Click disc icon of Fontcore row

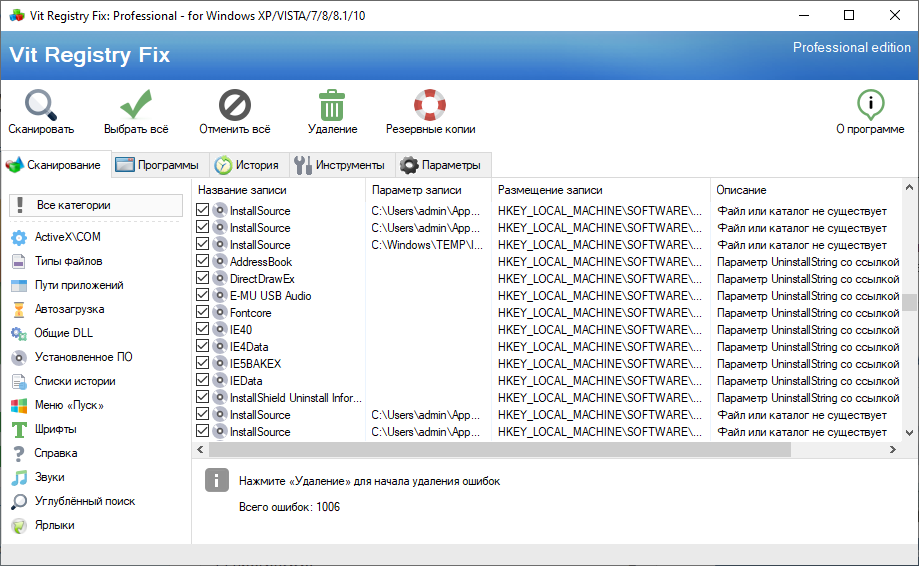(220, 312)
